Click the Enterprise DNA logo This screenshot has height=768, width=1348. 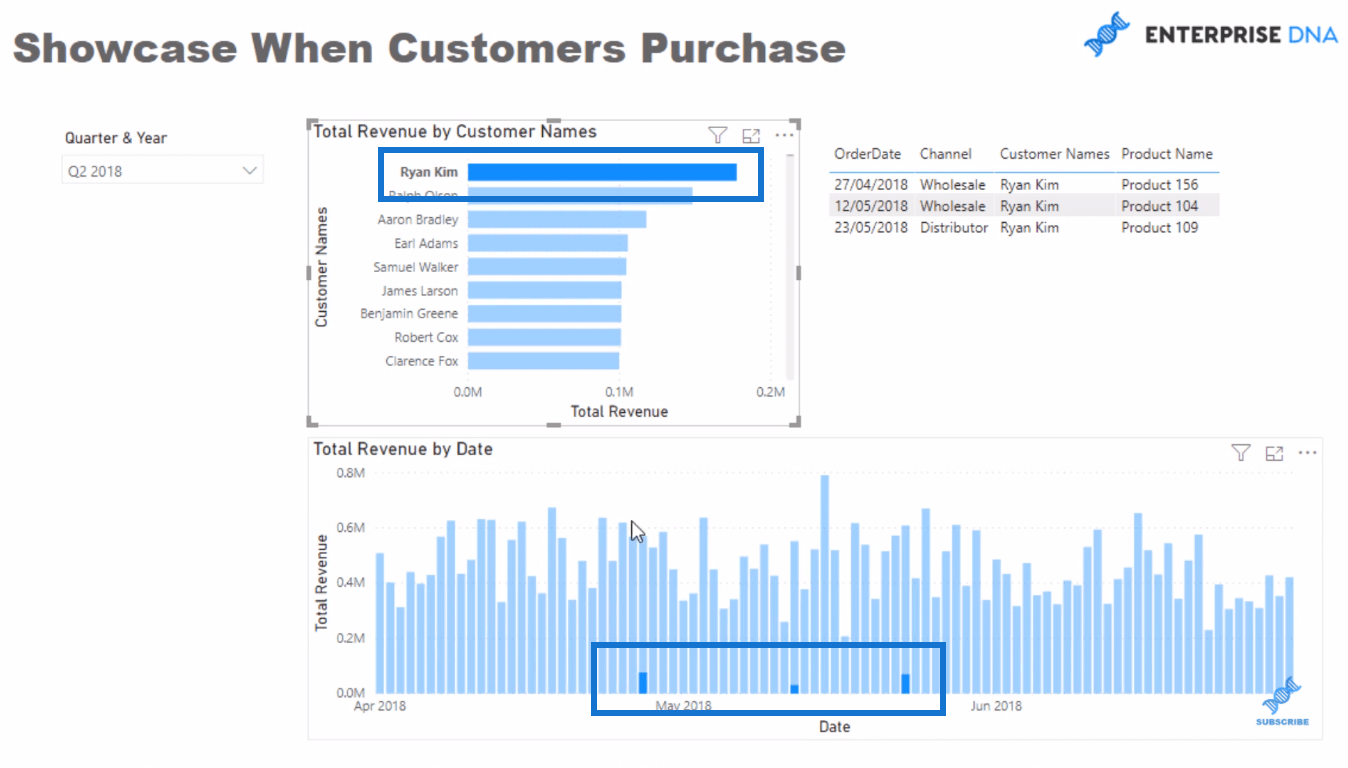[1210, 35]
